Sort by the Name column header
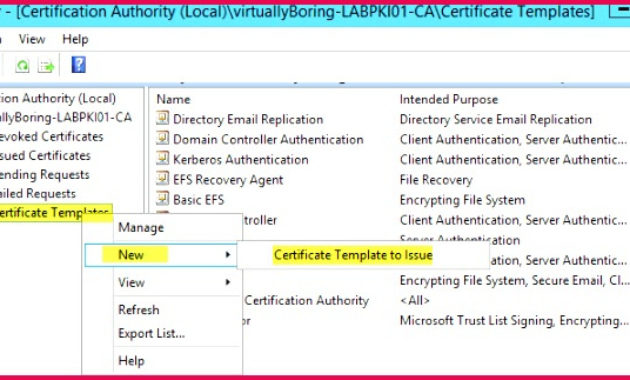Screen dimensions: 630x380 173,99
